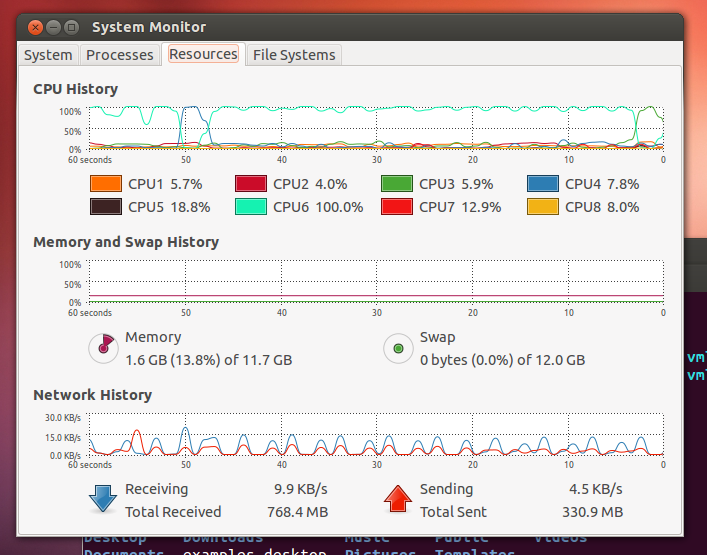Click the CPU History graph
Image resolution: width=707 pixels, height=555 pixels.
pos(376,128)
